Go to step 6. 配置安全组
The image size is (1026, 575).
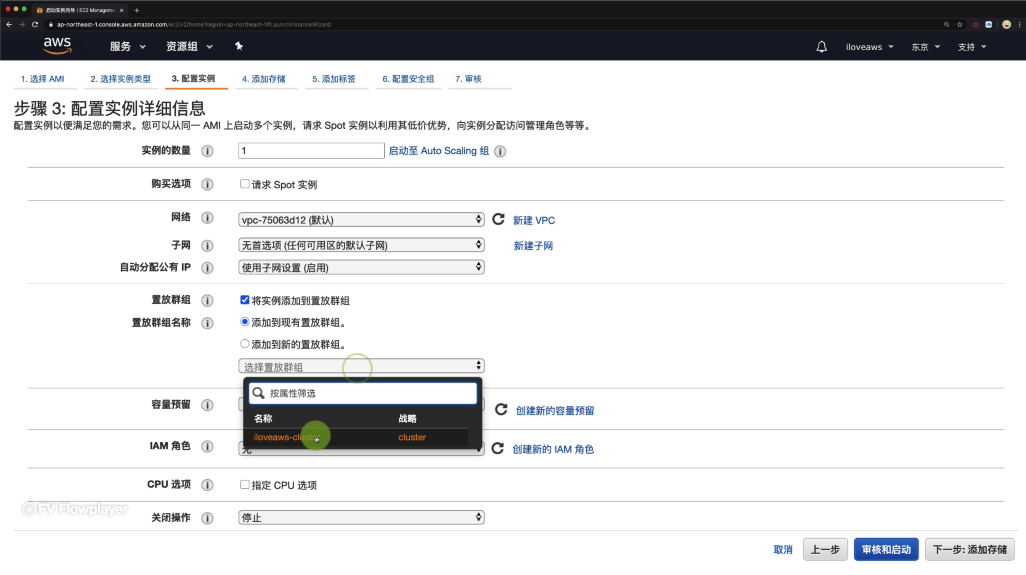pos(408,79)
